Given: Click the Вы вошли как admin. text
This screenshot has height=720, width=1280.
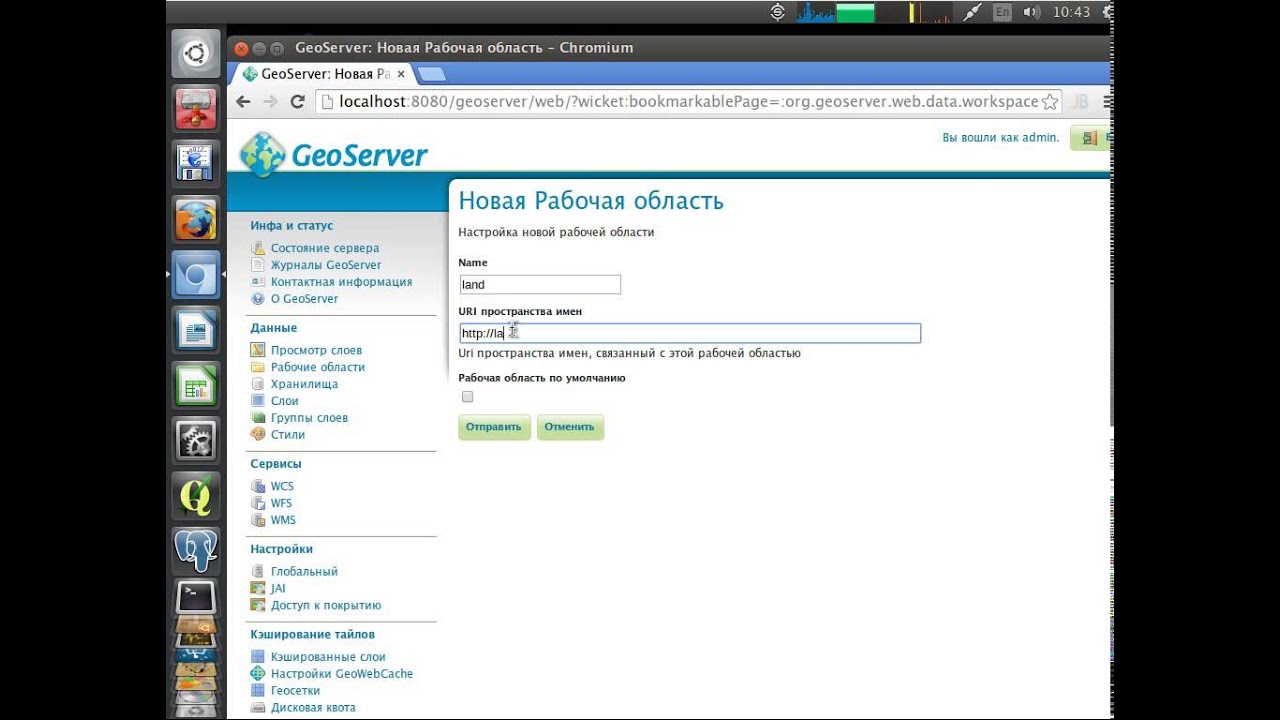Looking at the screenshot, I should 1001,137.
